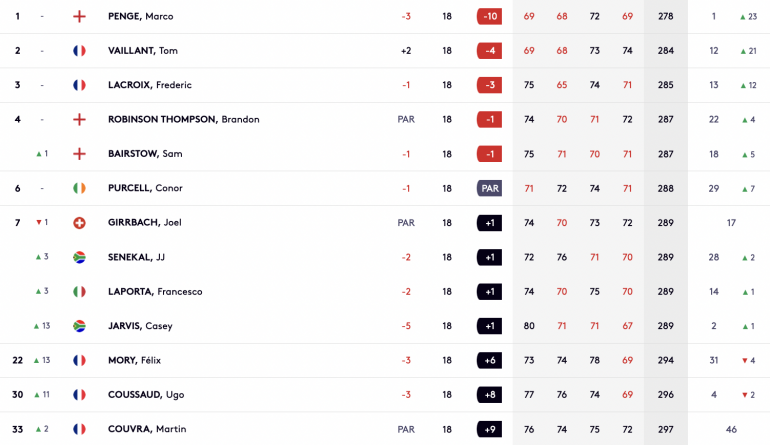This screenshot has width=770, height=445.
Task: Click total 278 in Penge row
Action: pyautogui.click(x=665, y=16)
